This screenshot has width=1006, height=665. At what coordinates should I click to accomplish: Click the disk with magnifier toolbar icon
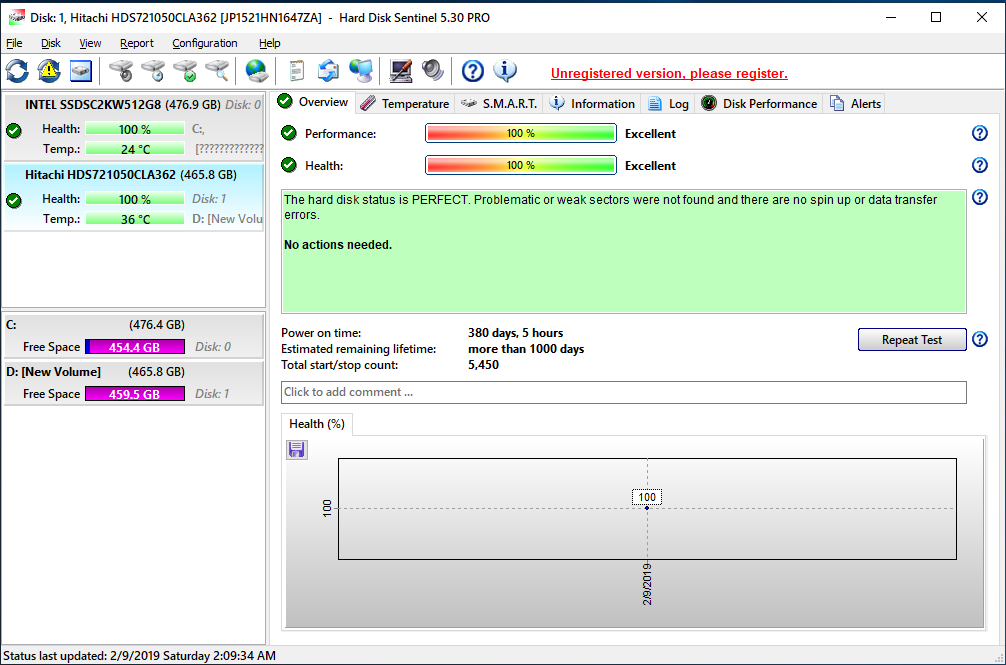click(217, 71)
